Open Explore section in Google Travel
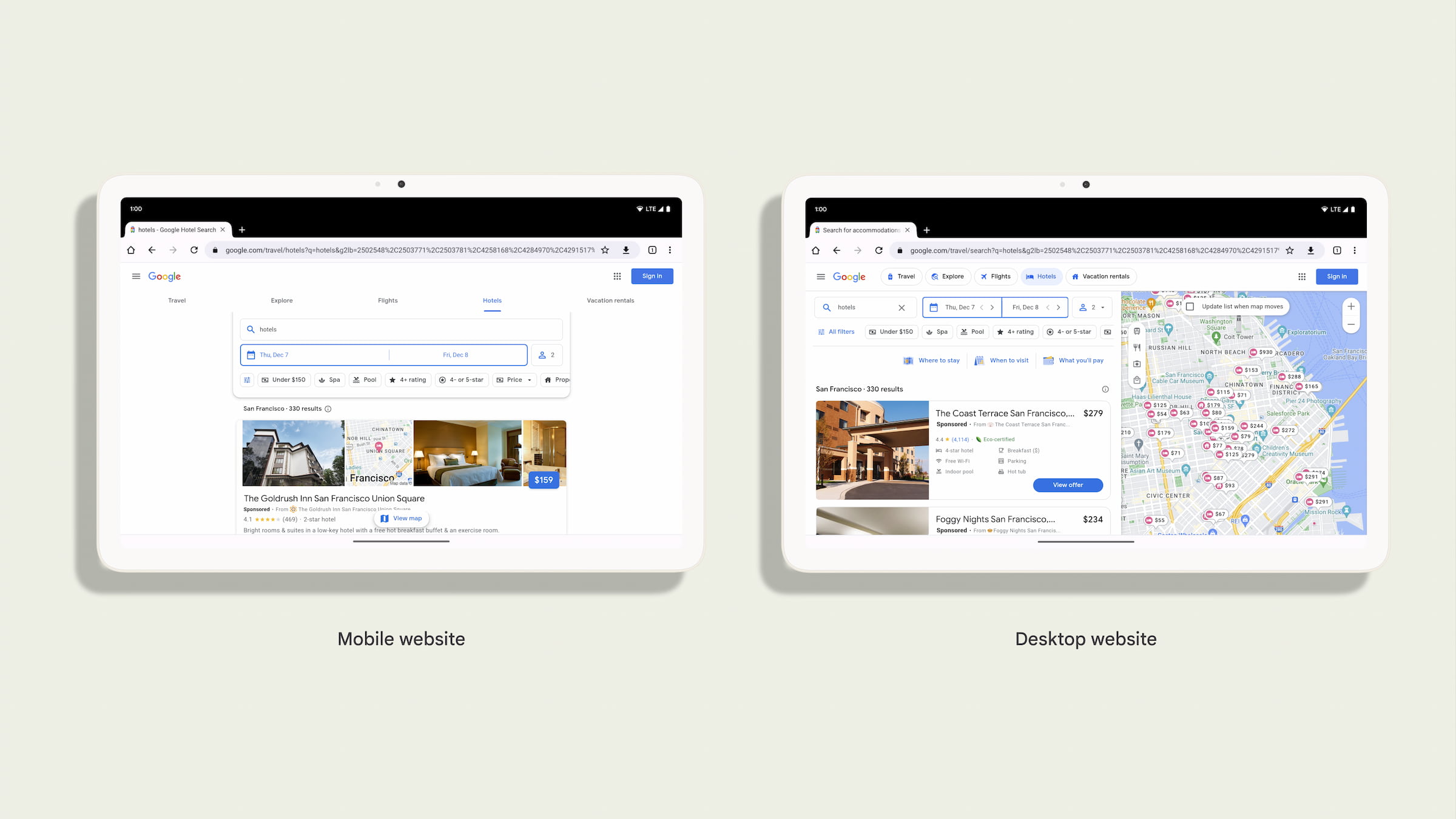 pos(281,300)
